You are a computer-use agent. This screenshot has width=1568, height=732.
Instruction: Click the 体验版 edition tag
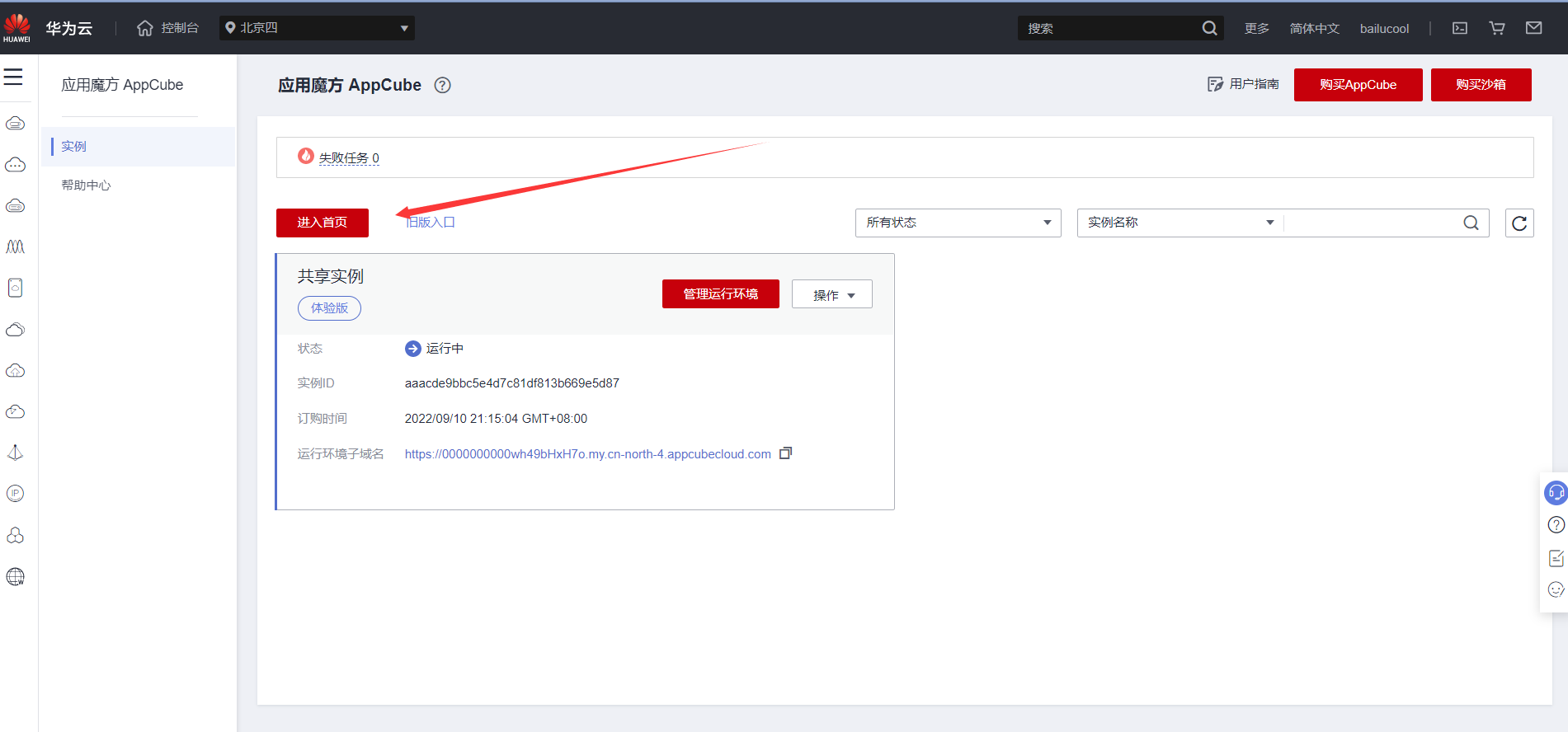[x=329, y=308]
